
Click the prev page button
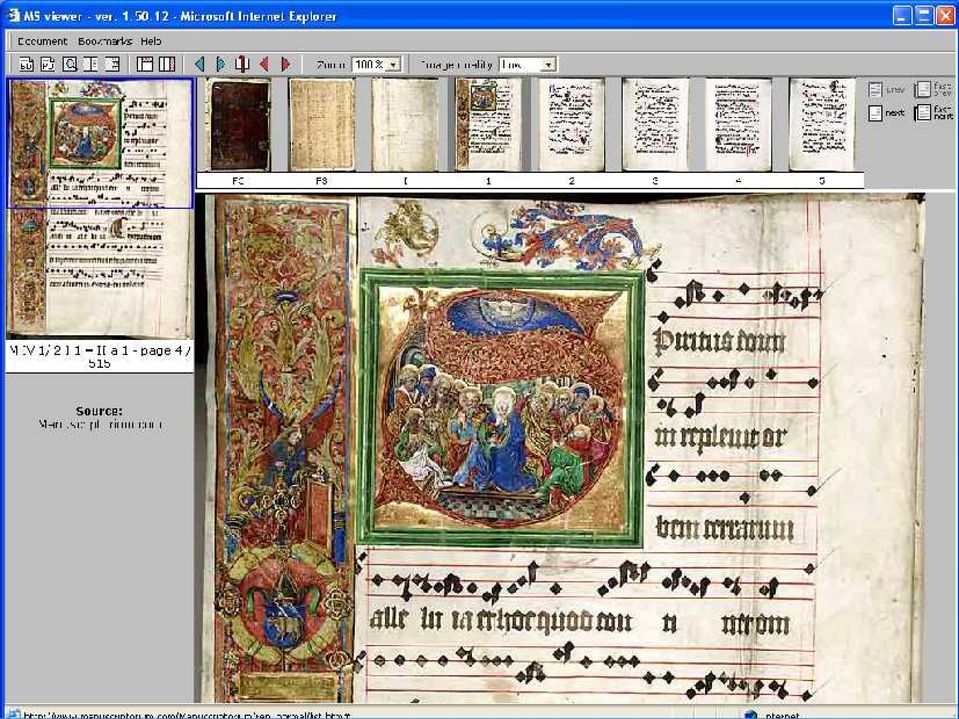pos(886,90)
